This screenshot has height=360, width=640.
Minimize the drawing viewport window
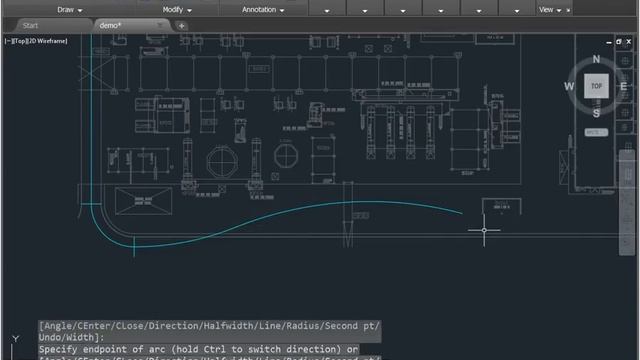609,42
